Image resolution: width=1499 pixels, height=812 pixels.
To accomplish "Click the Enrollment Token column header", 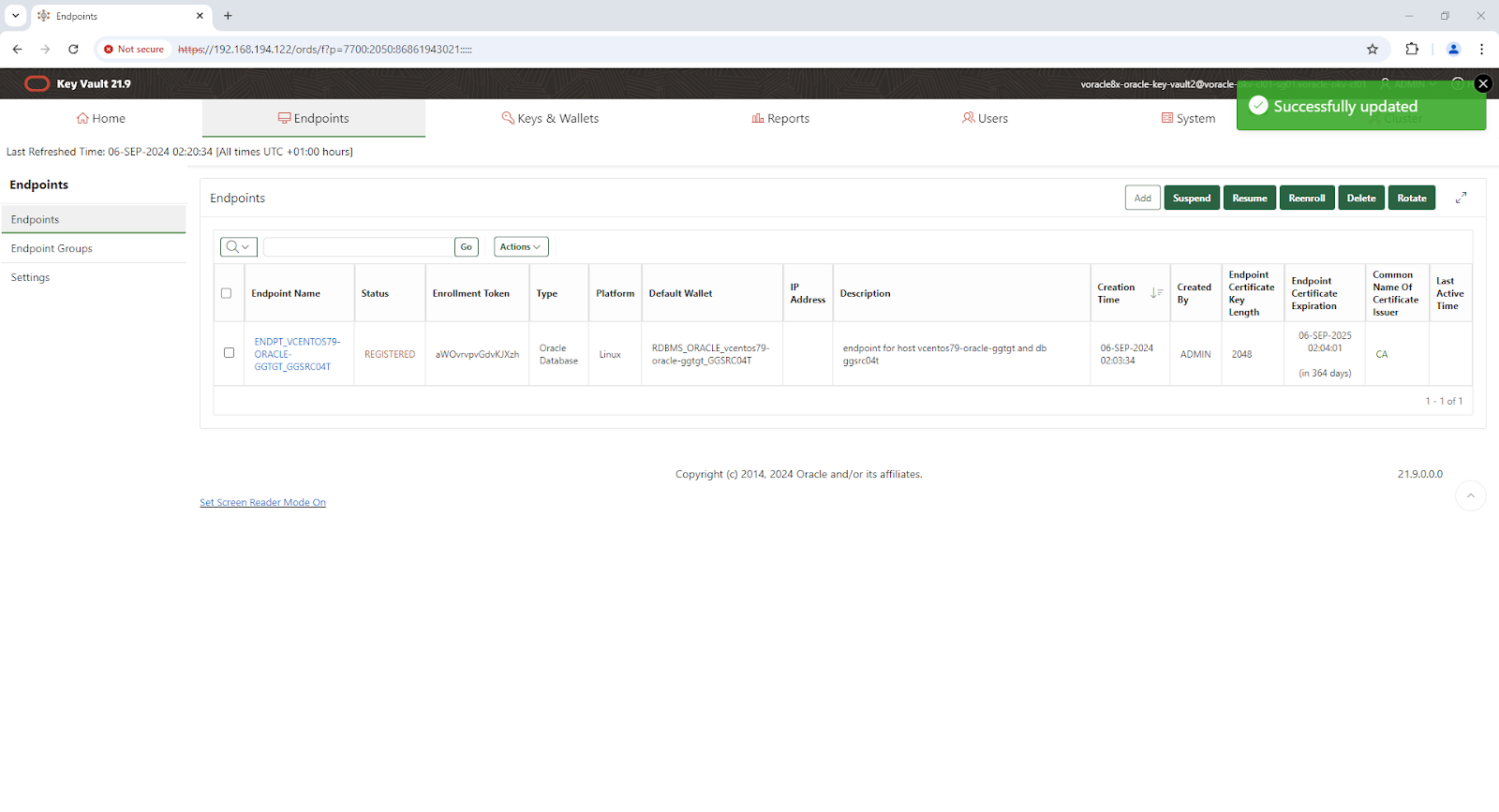I will pyautogui.click(x=471, y=293).
